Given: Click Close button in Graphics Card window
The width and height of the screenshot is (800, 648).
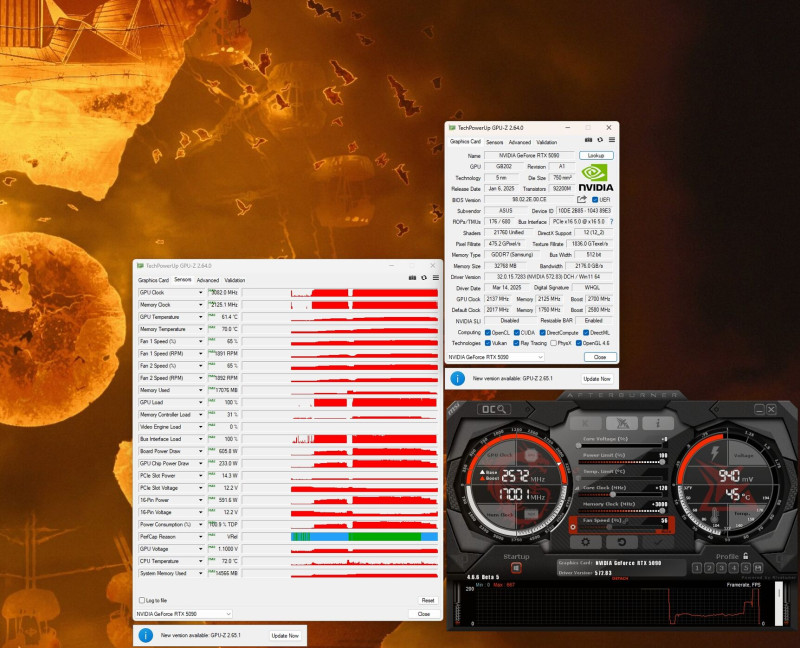Looking at the screenshot, I should 600,357.
